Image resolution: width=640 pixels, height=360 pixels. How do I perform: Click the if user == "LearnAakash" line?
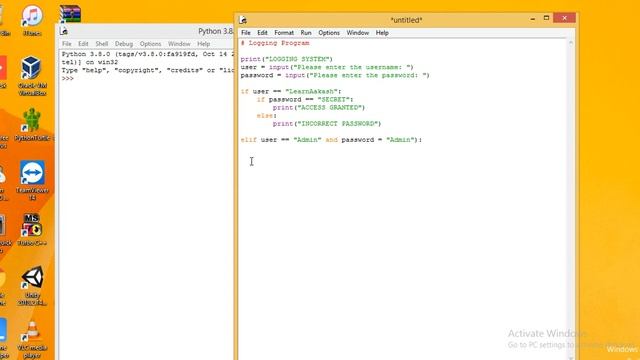point(291,91)
